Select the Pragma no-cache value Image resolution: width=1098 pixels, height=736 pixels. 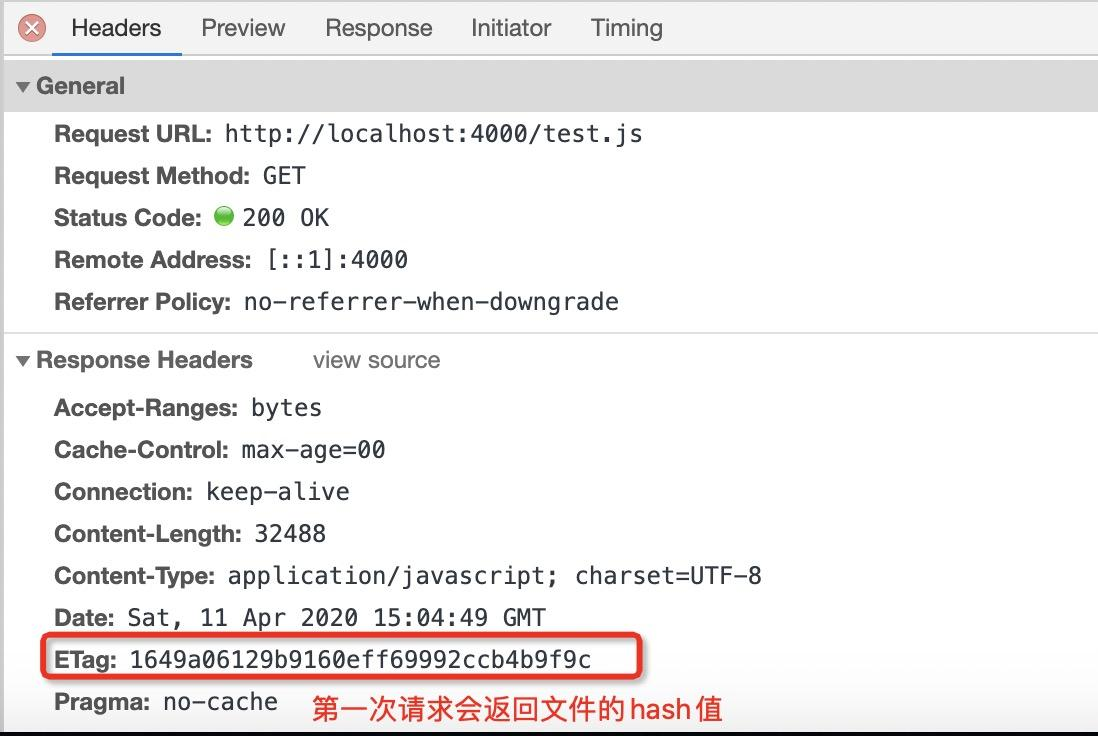coord(221,702)
